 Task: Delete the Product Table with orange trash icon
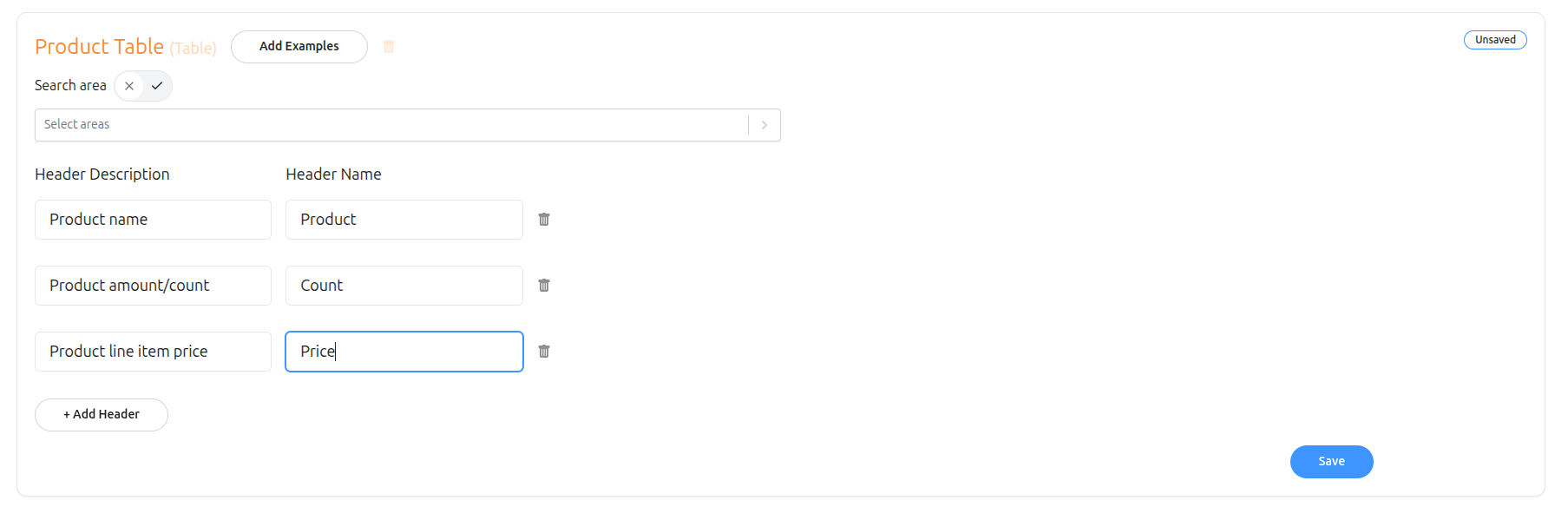coord(389,47)
